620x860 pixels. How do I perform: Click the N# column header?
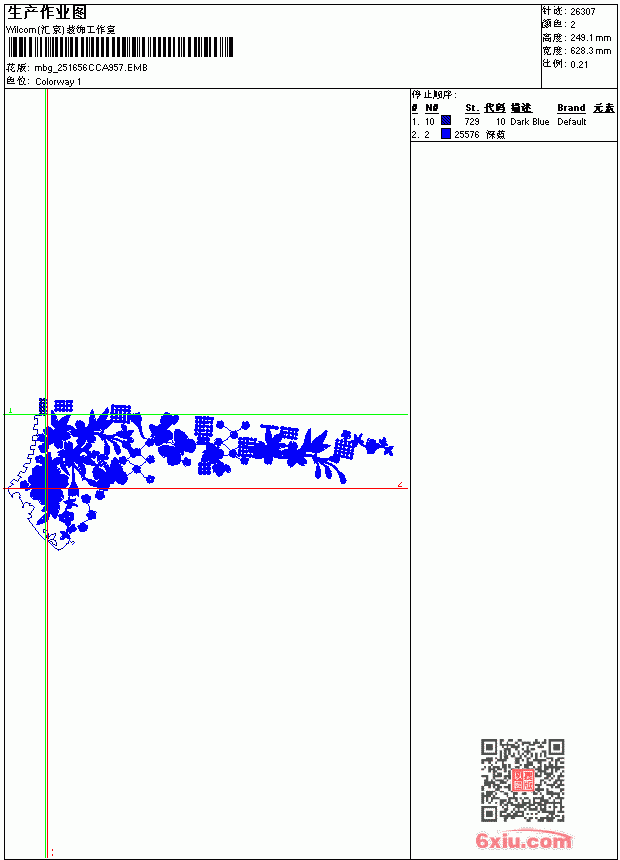(x=432, y=108)
